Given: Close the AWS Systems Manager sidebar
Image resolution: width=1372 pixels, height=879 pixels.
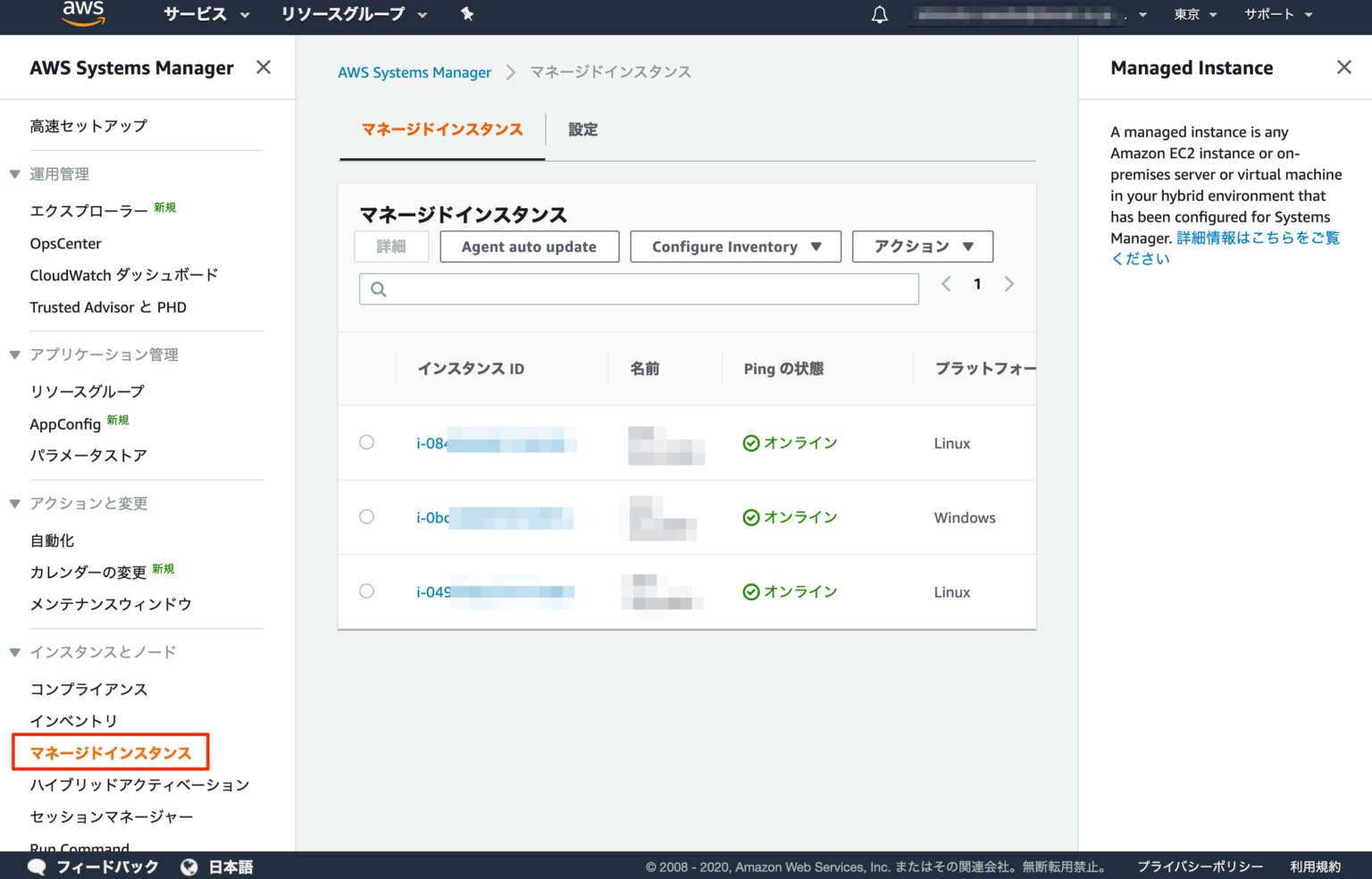Looking at the screenshot, I should 264,67.
